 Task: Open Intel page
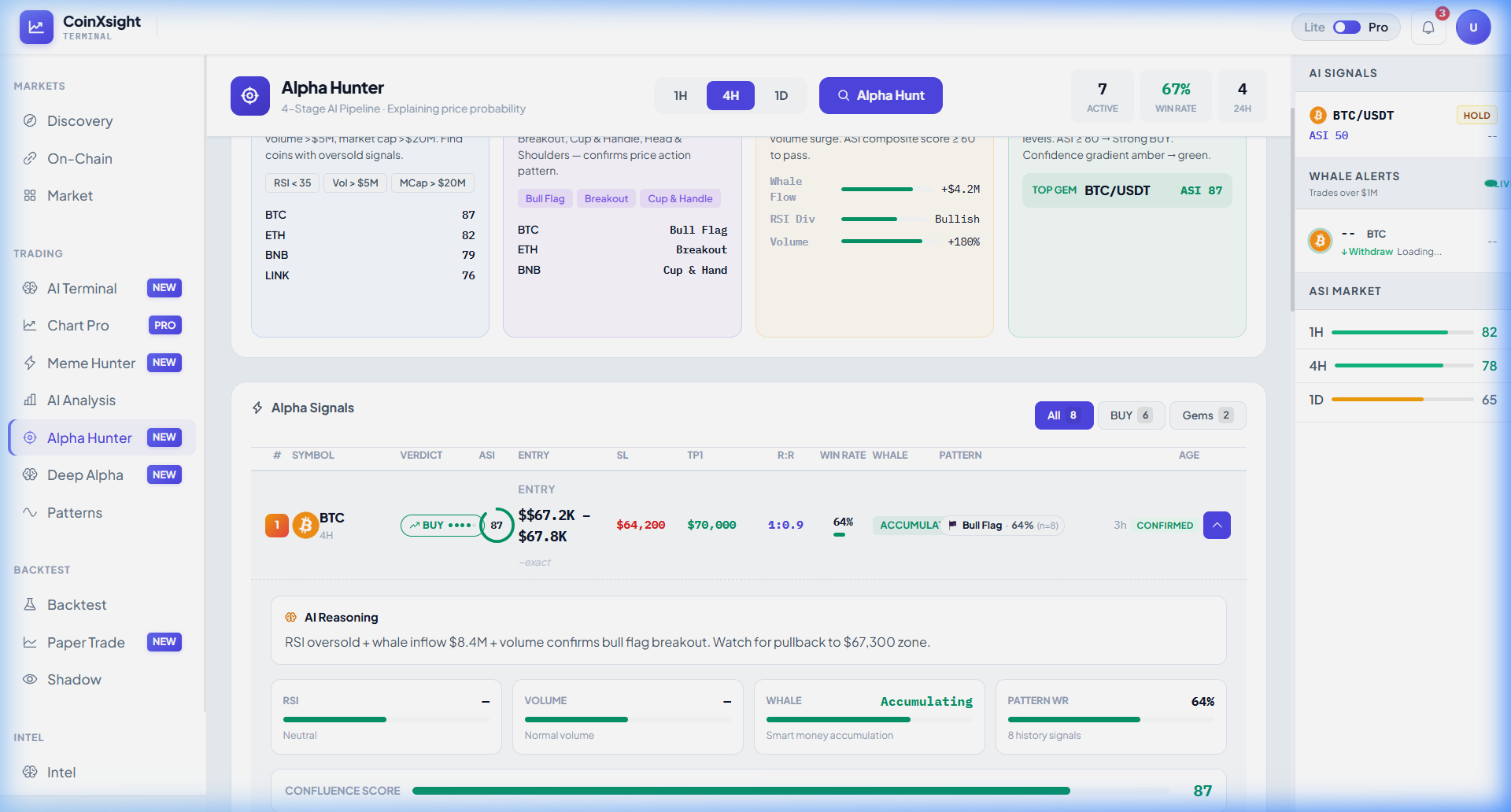coord(102,773)
